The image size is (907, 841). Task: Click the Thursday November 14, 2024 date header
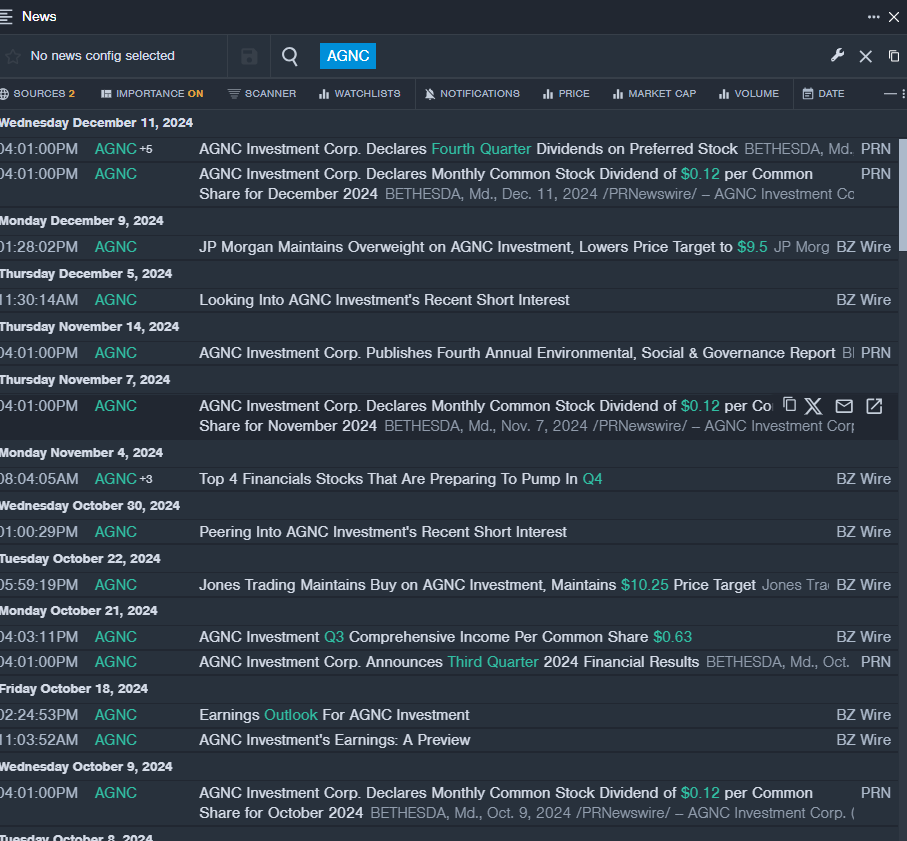[x=90, y=327]
